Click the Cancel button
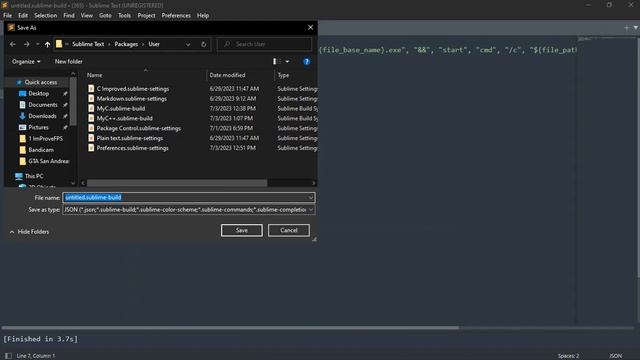Image resolution: width=640 pixels, height=360 pixels. 289,230
